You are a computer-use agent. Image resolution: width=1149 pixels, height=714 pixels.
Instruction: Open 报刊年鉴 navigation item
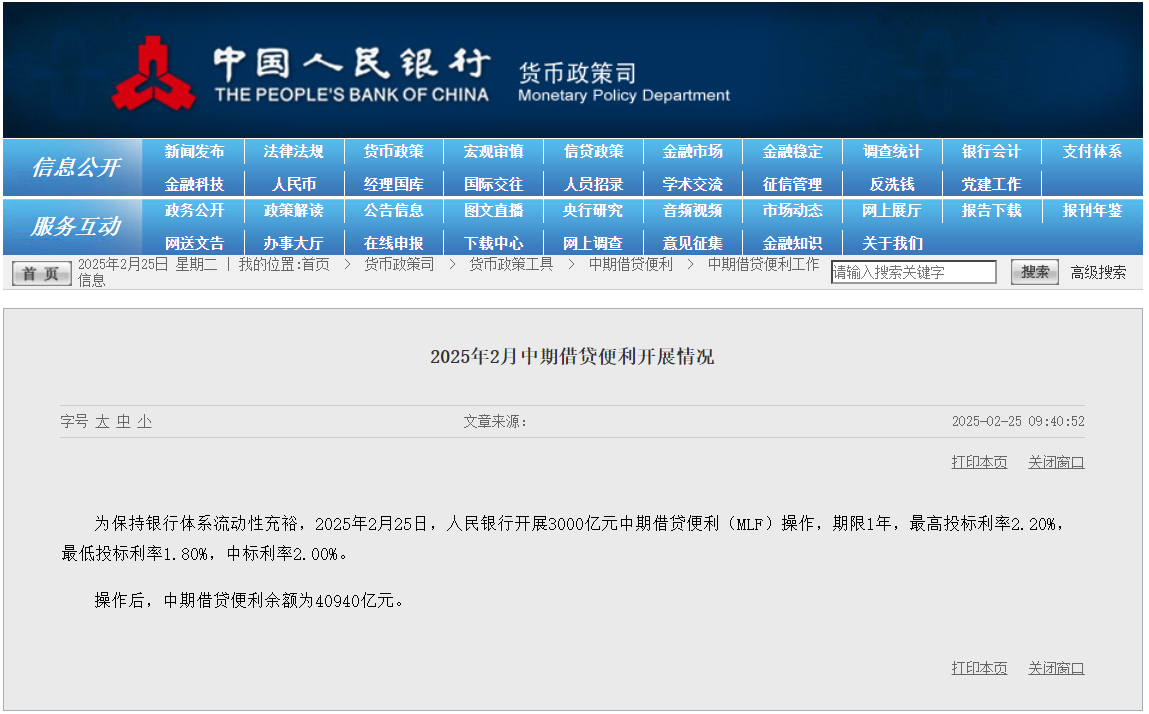pyautogui.click(x=1092, y=211)
